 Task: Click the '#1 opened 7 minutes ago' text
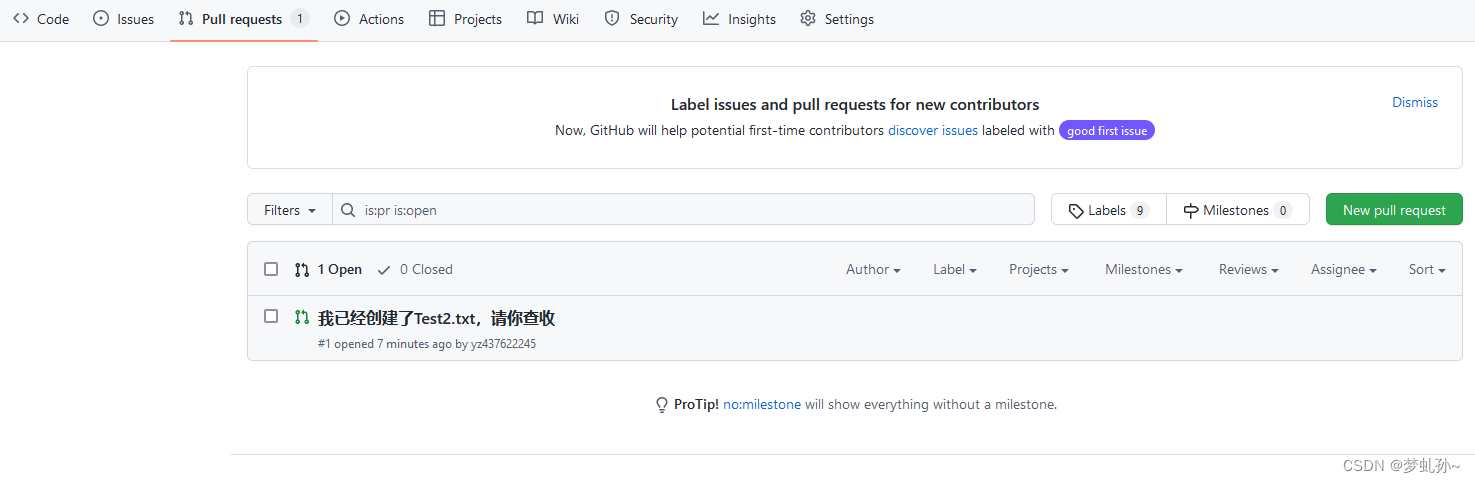coord(384,344)
